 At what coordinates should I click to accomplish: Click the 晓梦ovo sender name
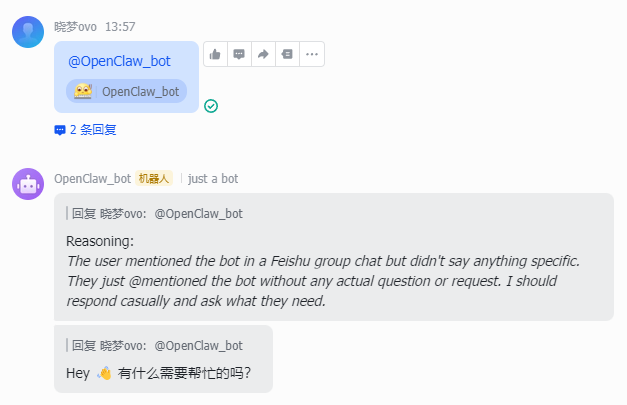pyautogui.click(x=75, y=26)
